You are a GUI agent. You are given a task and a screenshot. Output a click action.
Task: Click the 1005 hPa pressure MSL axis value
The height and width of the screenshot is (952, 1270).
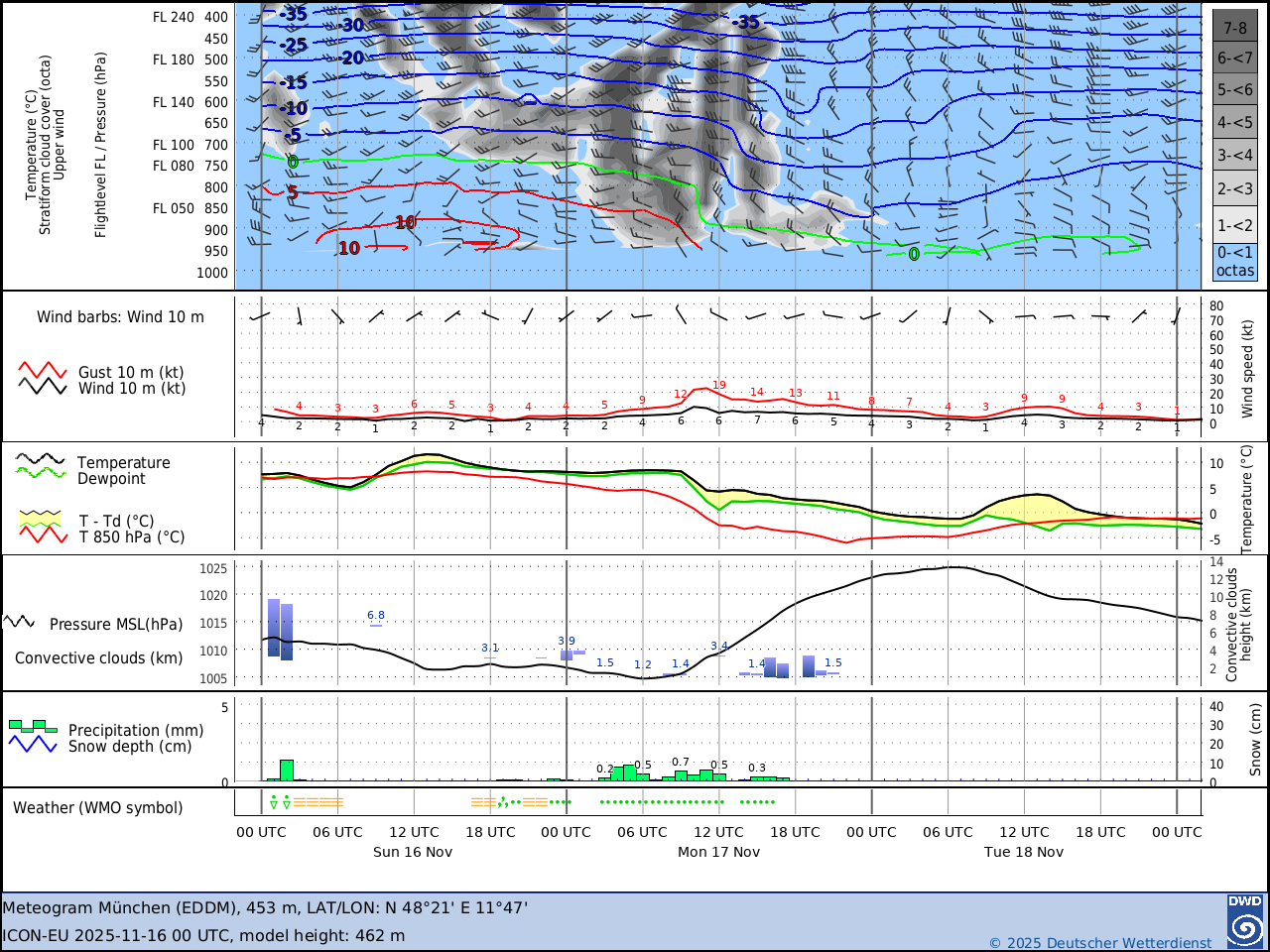pyautogui.click(x=213, y=679)
